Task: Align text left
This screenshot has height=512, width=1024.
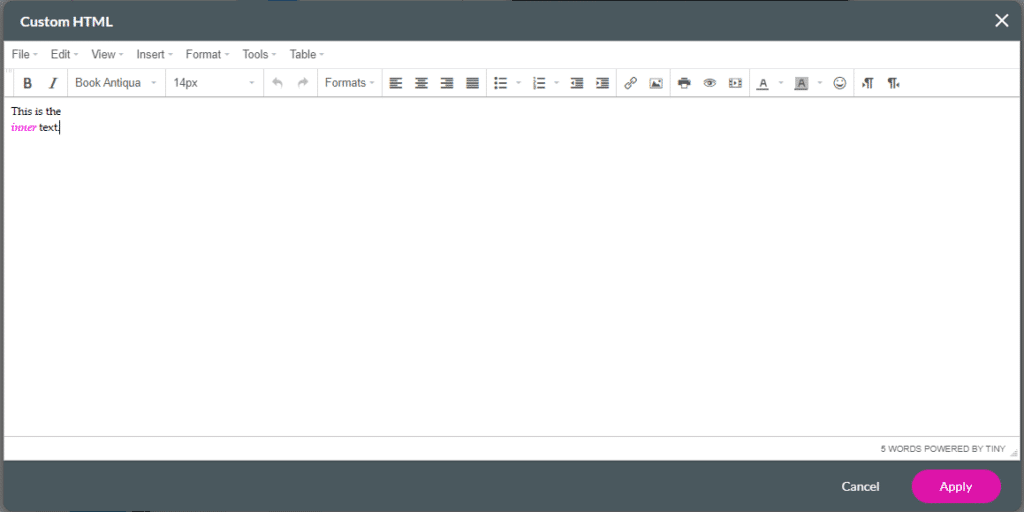Action: pos(396,83)
